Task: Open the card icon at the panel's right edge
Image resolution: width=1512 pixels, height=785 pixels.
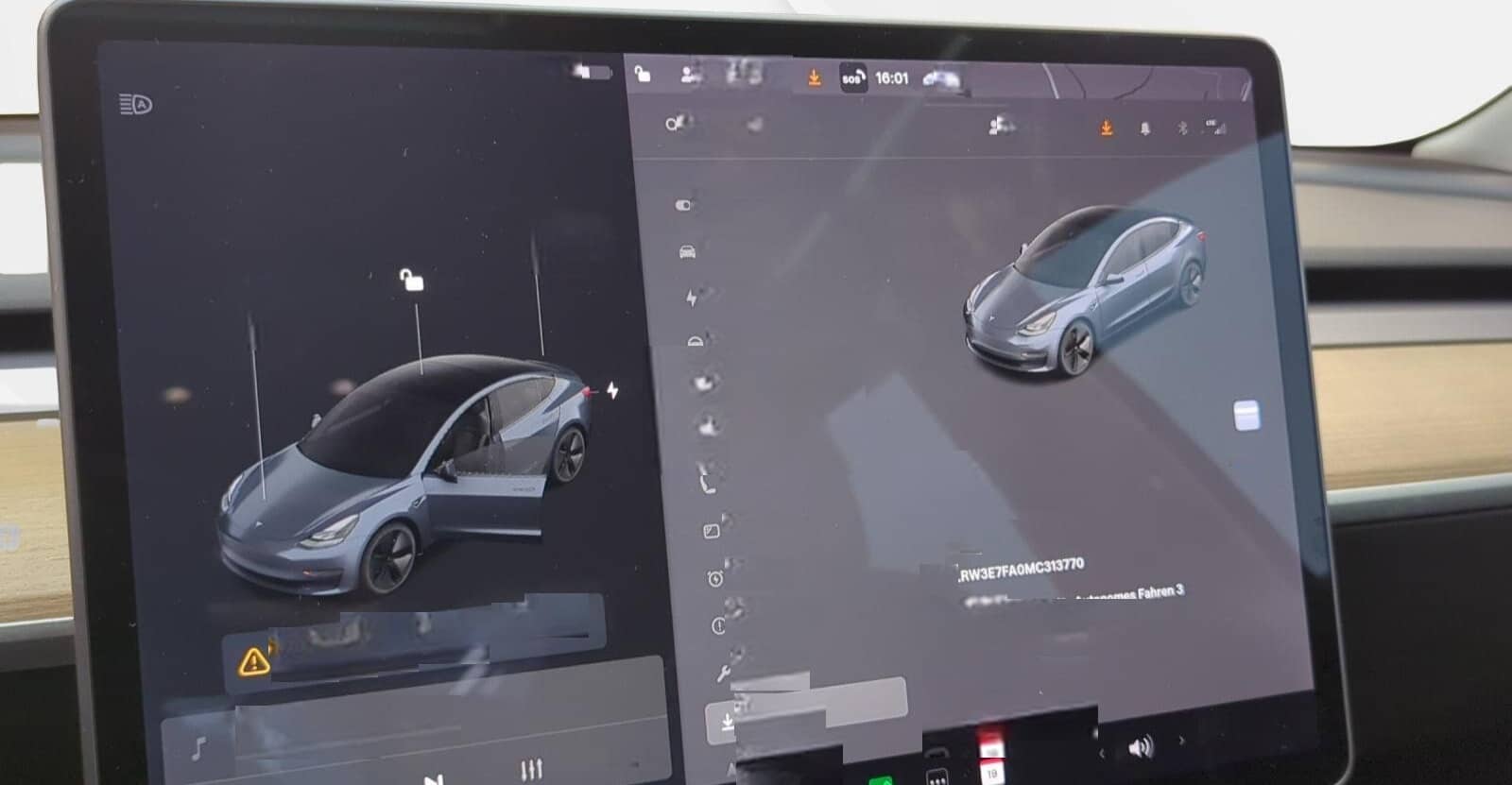Action: click(x=1246, y=416)
